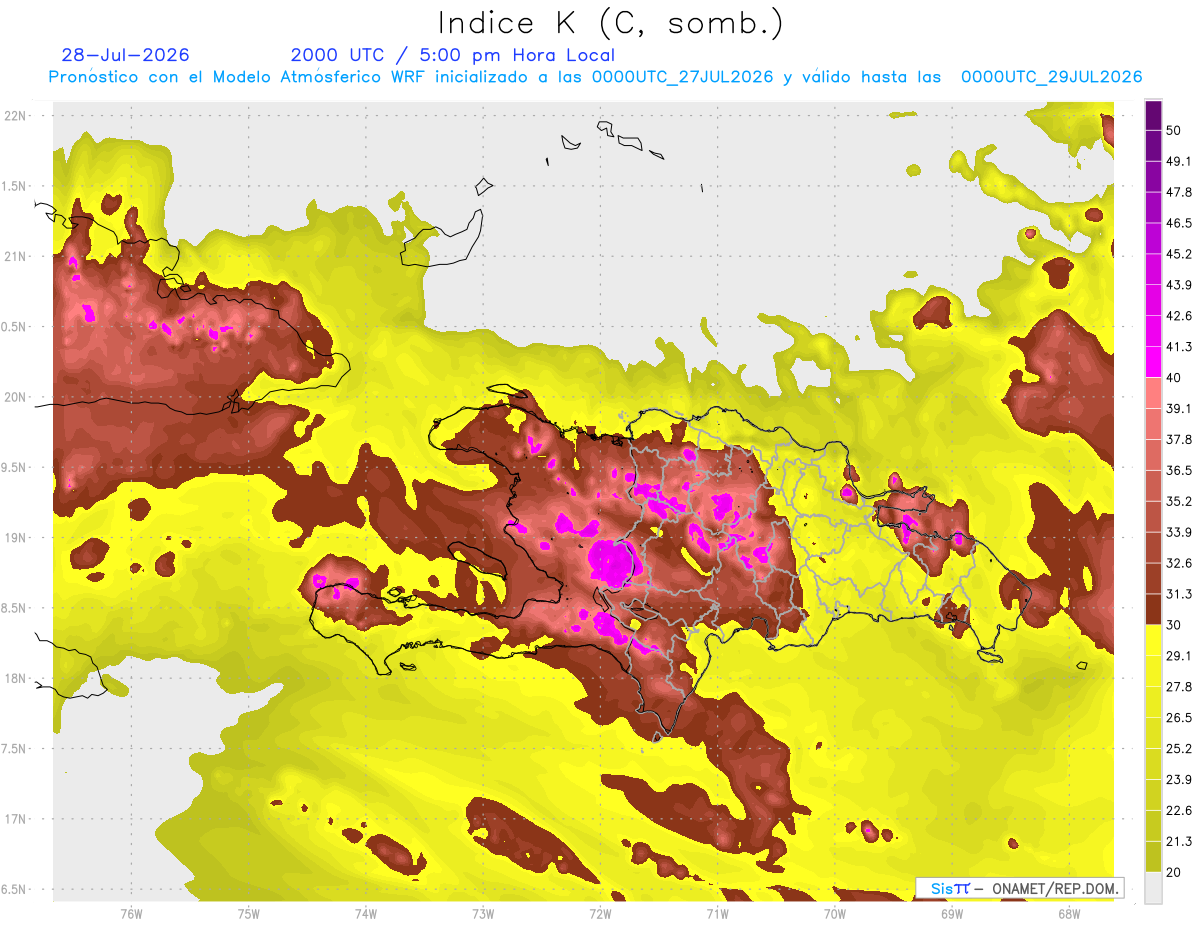1200x927 pixels.
Task: Click the "69W" longitude axis label
Action: [x=952, y=913]
